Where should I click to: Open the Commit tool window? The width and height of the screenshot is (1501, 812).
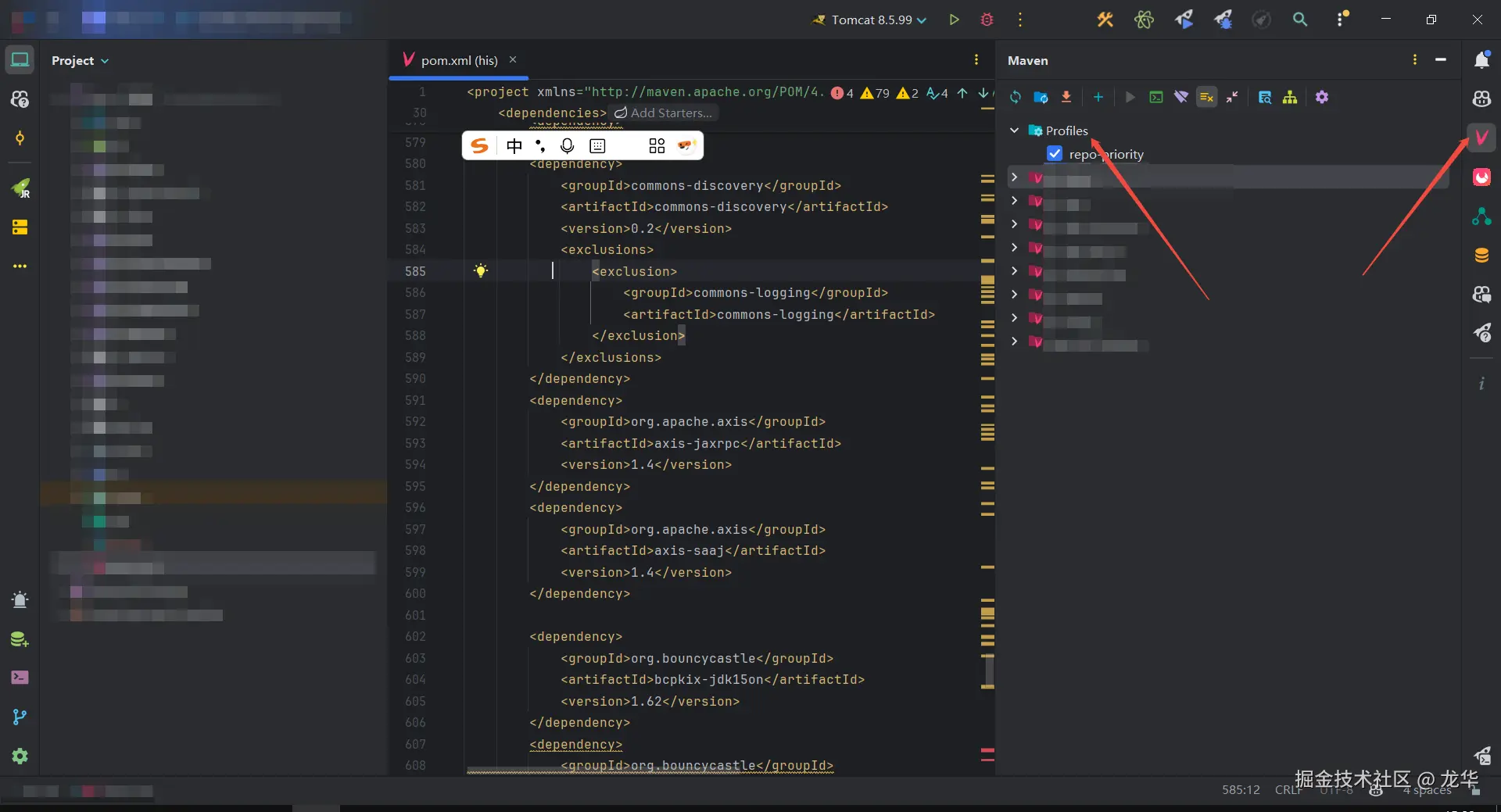click(x=20, y=138)
